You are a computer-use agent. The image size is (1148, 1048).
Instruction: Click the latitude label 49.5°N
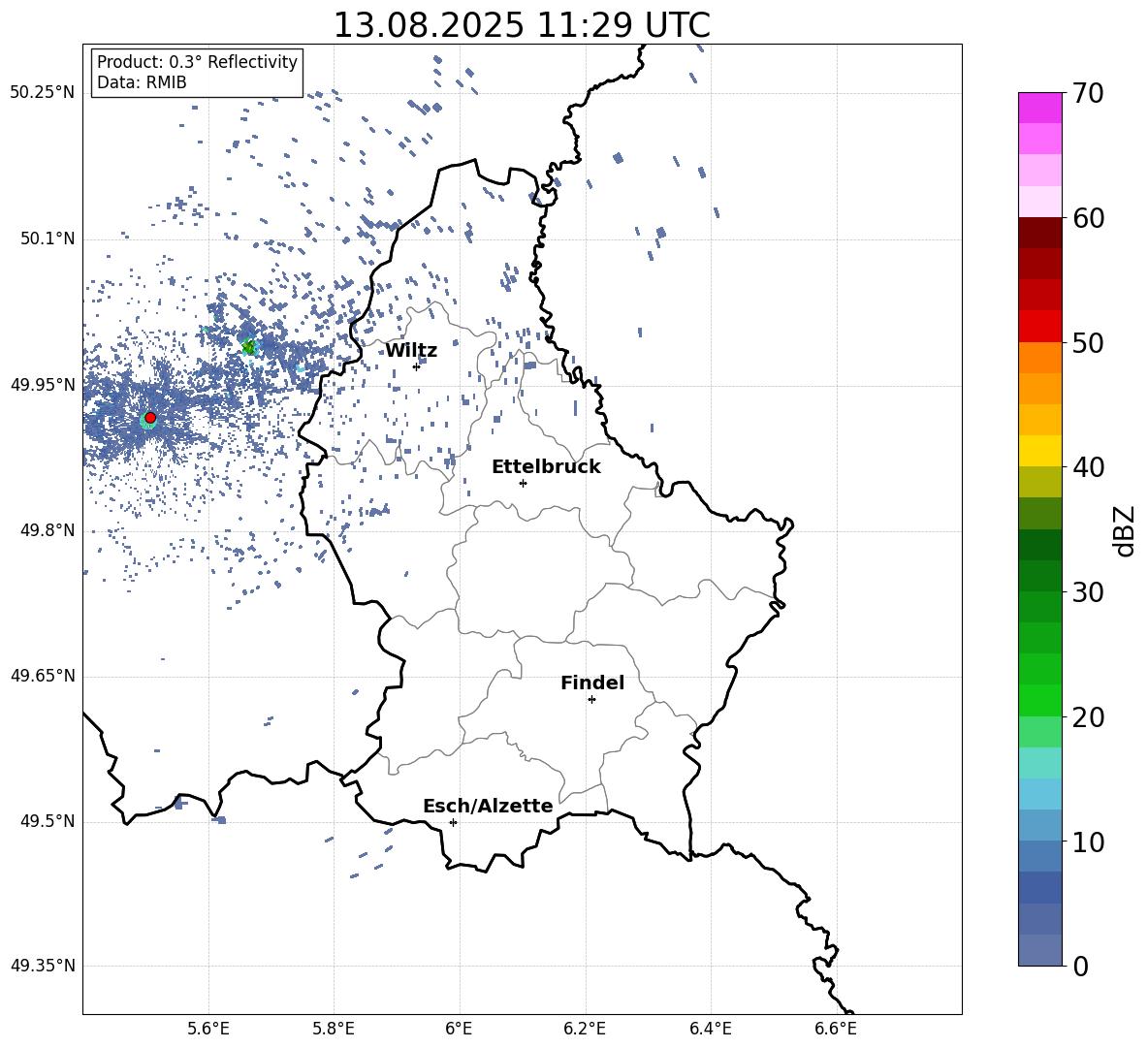[x=48, y=821]
